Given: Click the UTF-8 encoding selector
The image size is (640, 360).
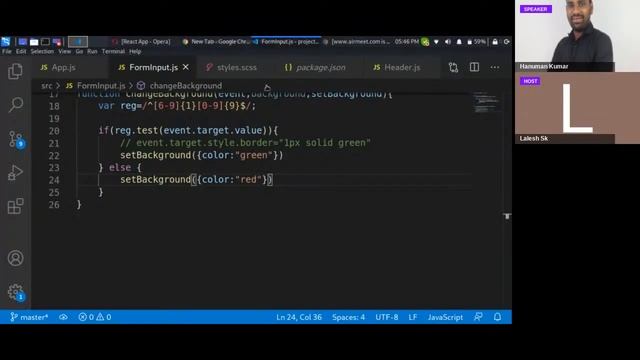Looking at the screenshot, I should coord(387,317).
